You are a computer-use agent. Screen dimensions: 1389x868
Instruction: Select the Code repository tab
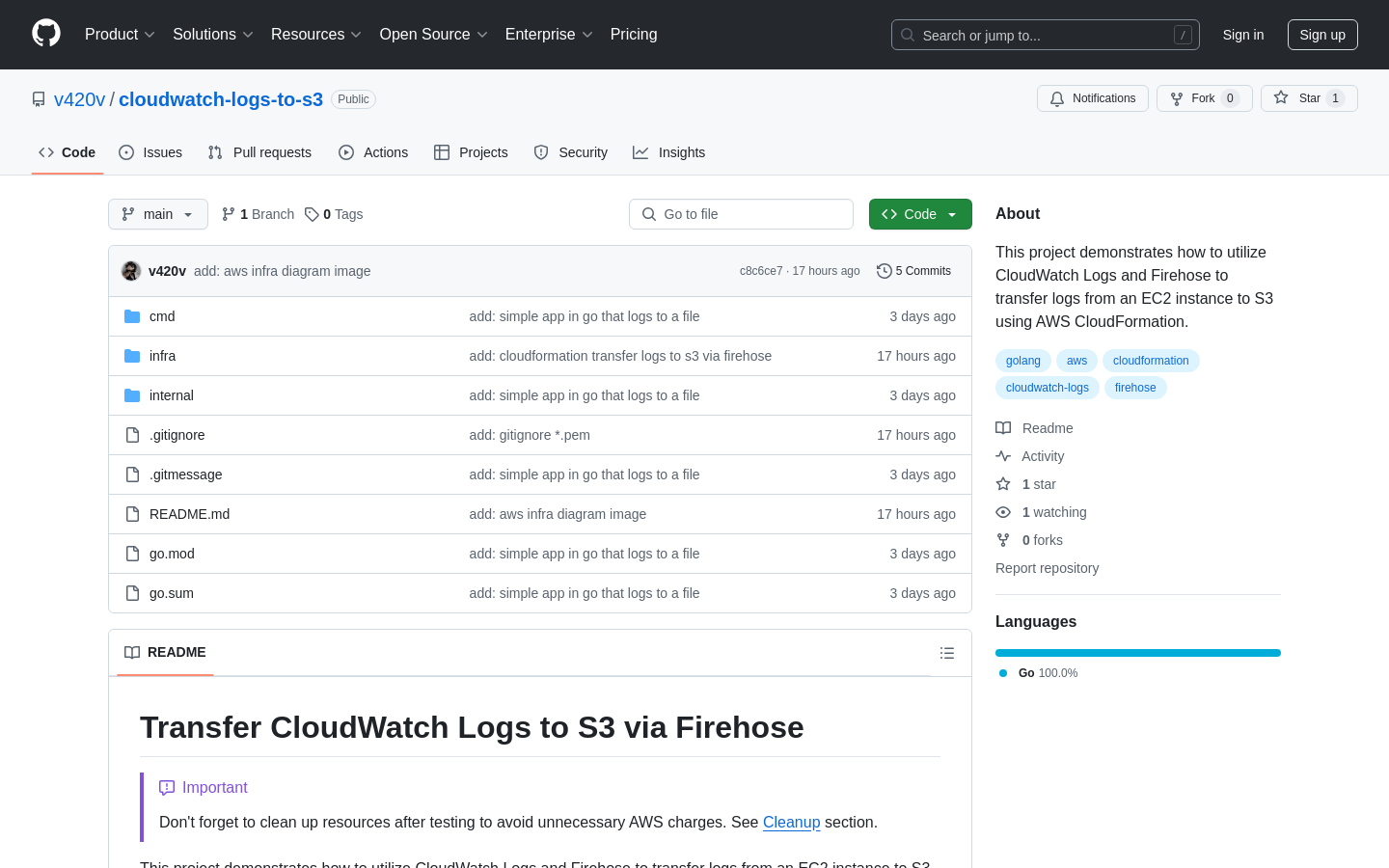[x=68, y=152]
